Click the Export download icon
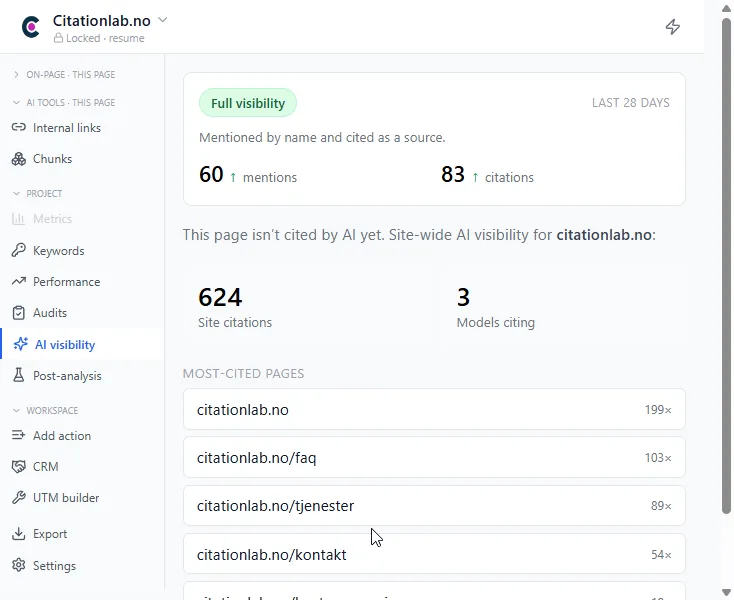Viewport: 734px width, 600px height. click(x=19, y=534)
